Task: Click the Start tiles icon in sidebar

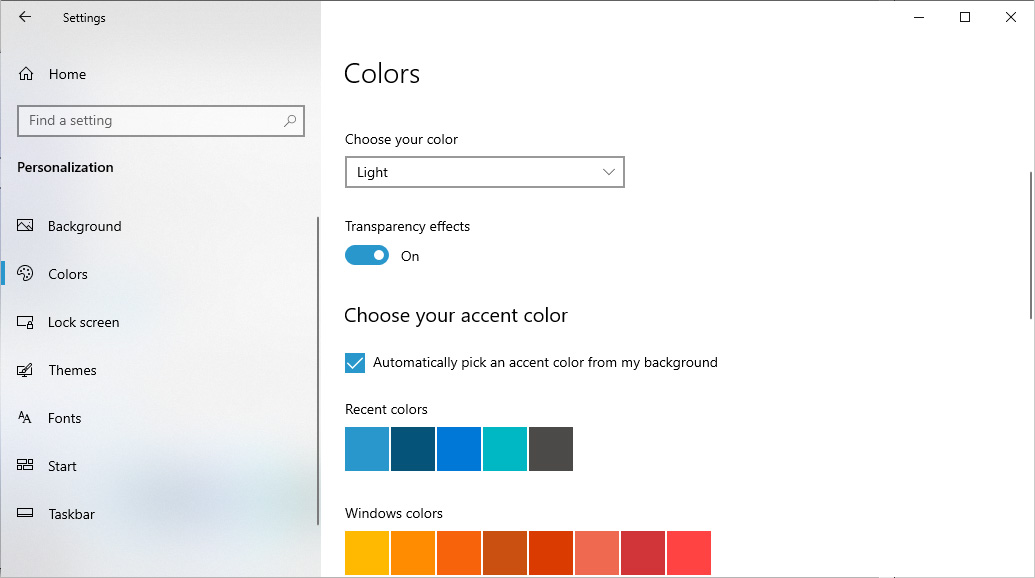Action: 25,466
